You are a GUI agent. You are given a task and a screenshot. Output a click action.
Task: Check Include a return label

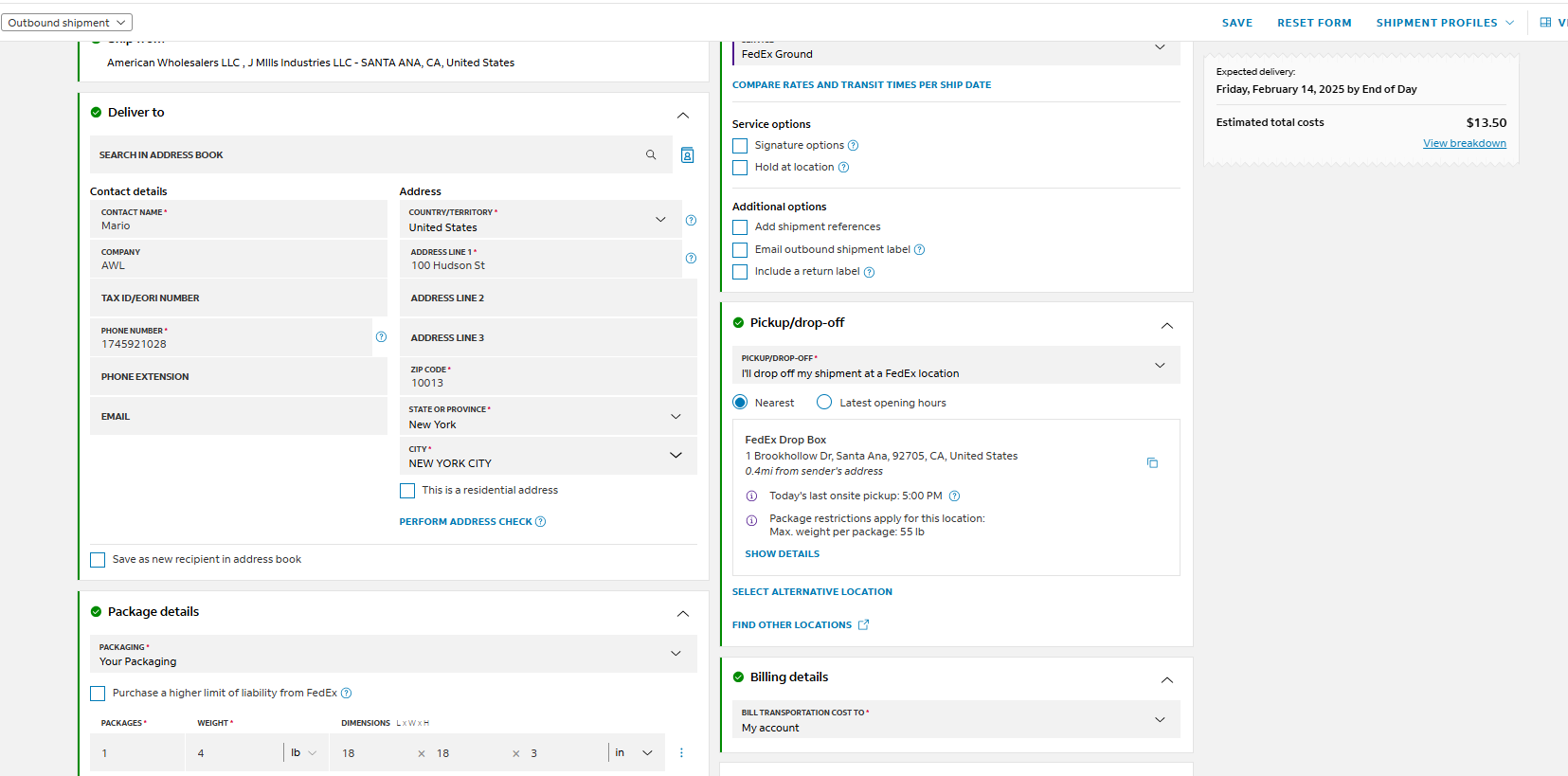[x=740, y=272]
